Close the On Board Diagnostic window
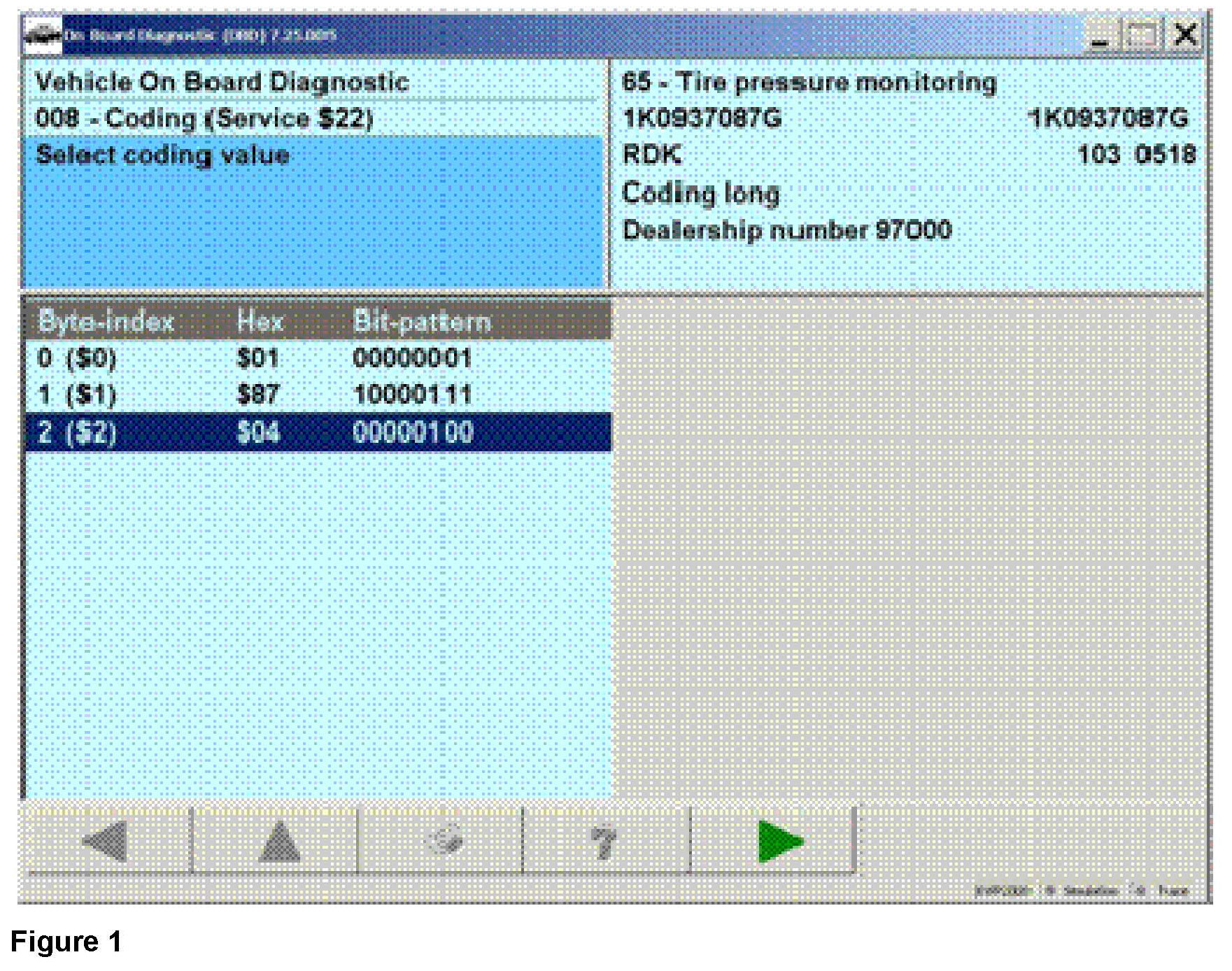This screenshot has height=971, width=1232. click(x=1185, y=35)
